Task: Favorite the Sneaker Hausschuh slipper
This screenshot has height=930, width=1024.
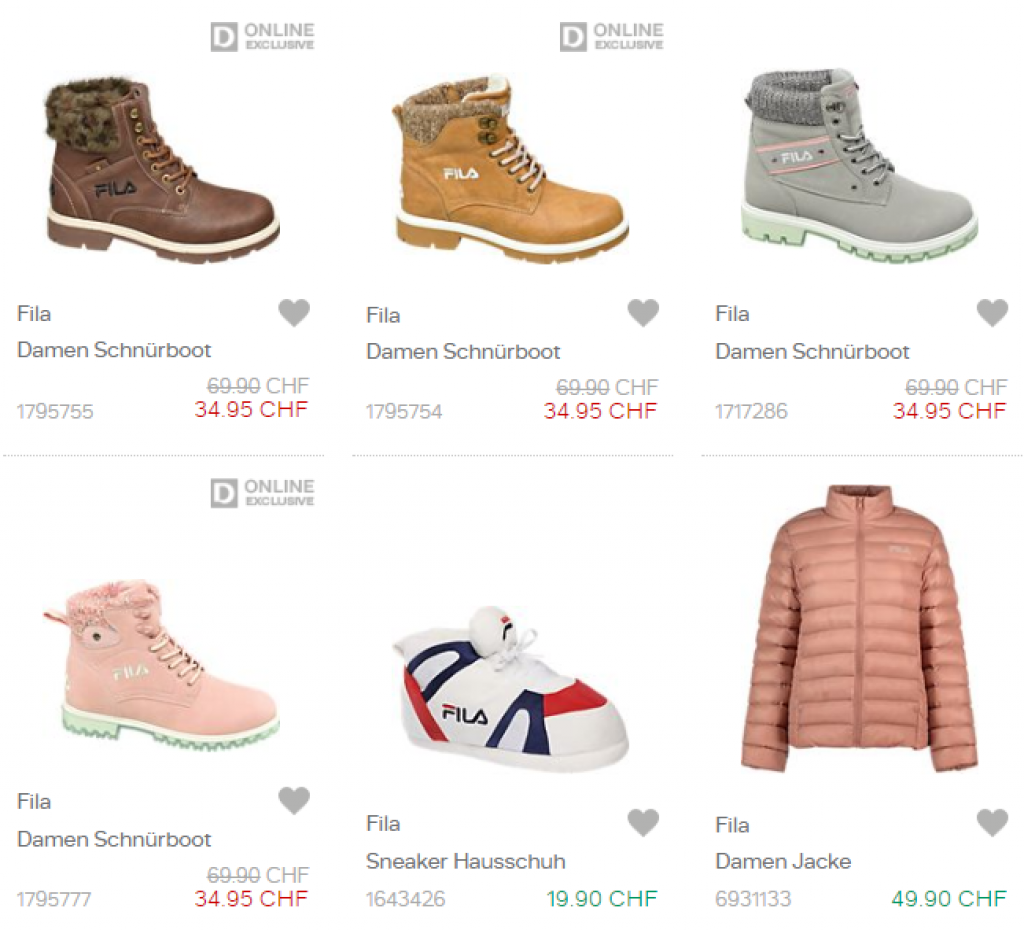Action: click(643, 823)
